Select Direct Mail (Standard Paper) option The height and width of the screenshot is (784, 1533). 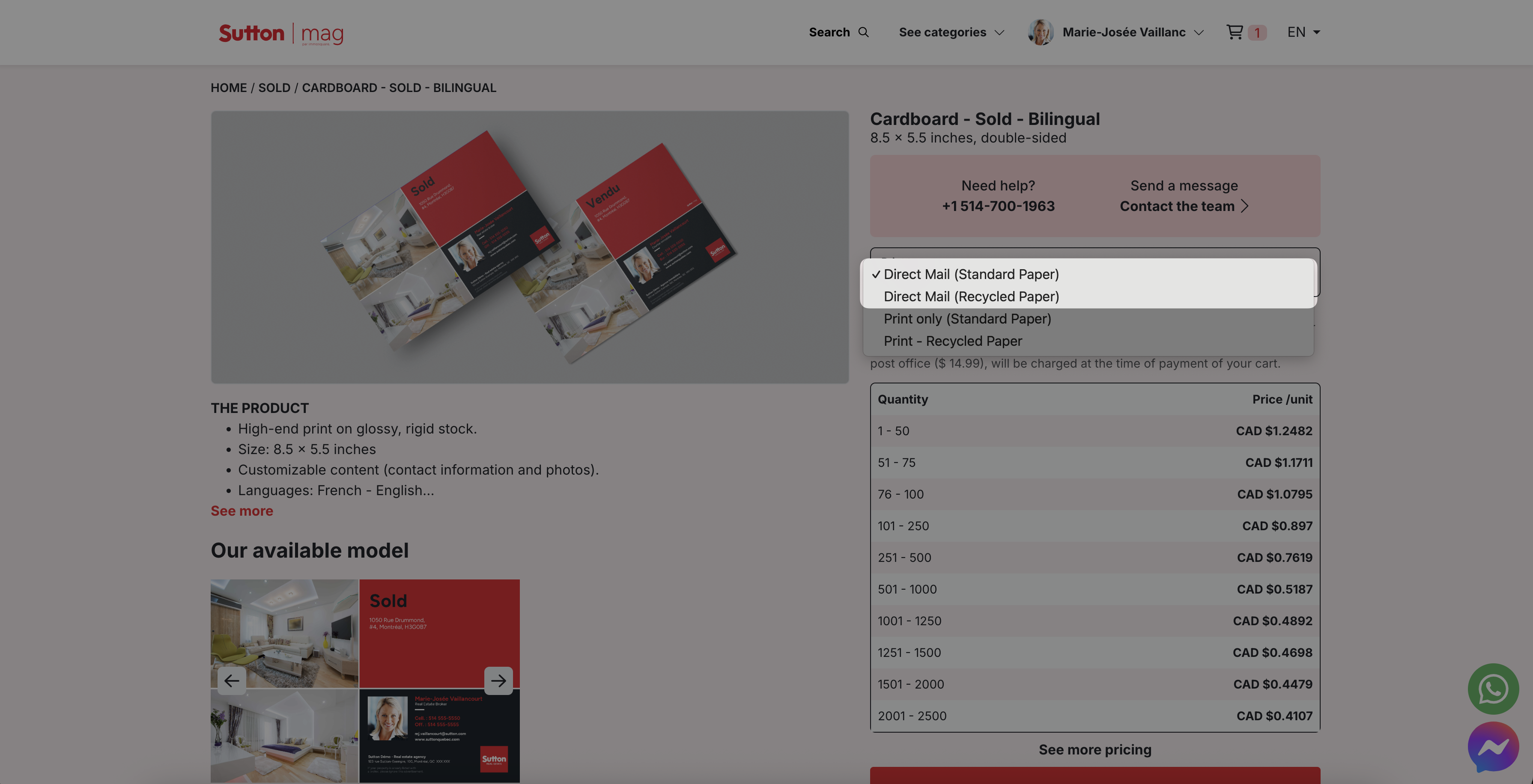point(971,274)
